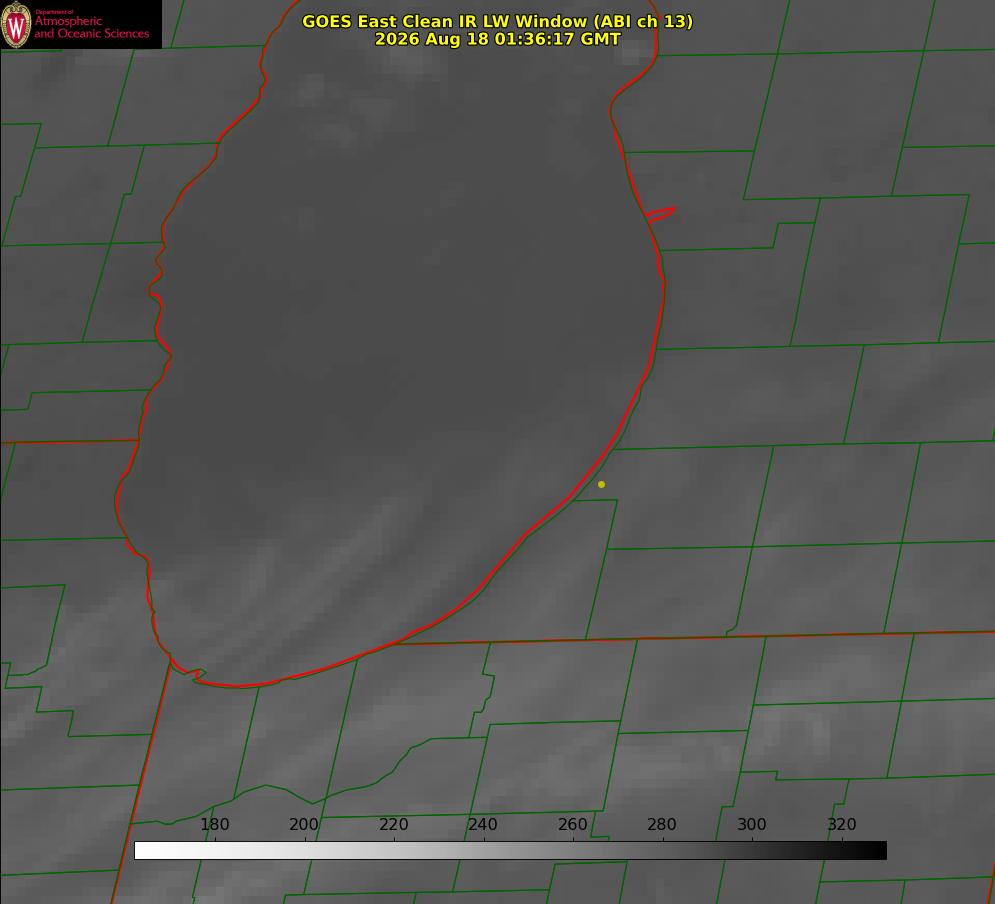Viewport: 995px width, 904px height.
Task: Click the red hook-shaped inlet on east shore
Action: [x=660, y=214]
